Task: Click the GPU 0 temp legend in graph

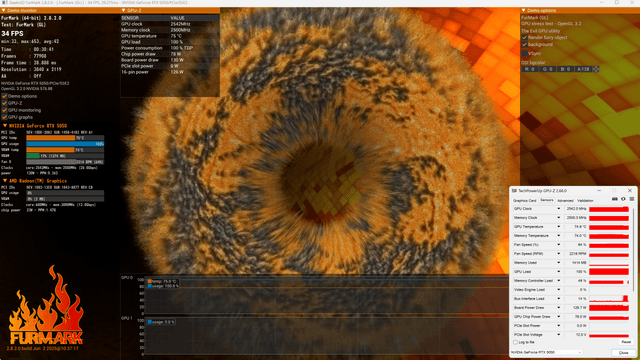Action: coord(162,281)
